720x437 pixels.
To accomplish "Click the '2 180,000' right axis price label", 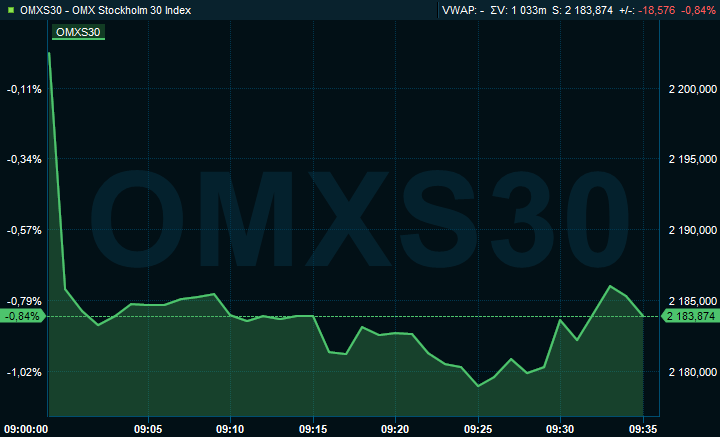I will pos(693,372).
